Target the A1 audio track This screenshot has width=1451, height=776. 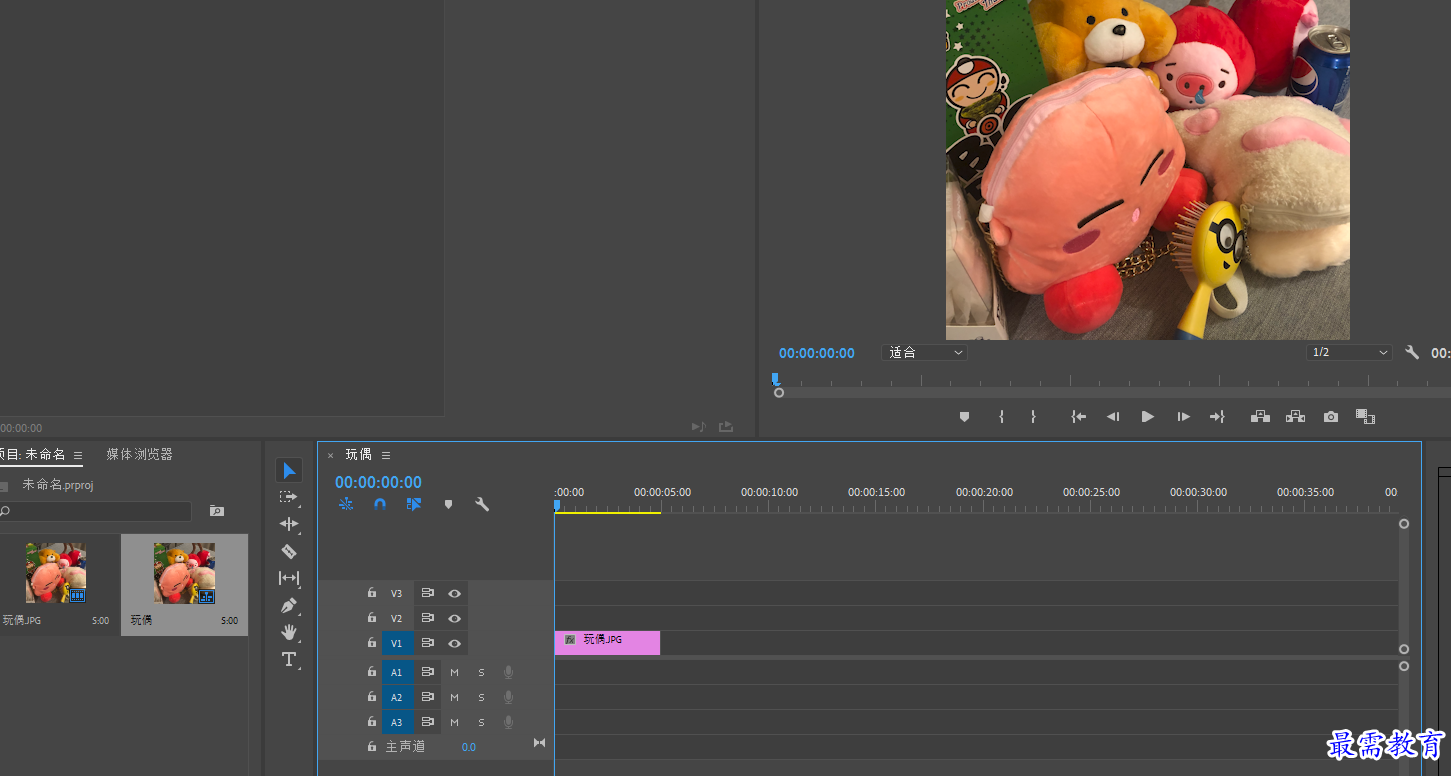397,672
